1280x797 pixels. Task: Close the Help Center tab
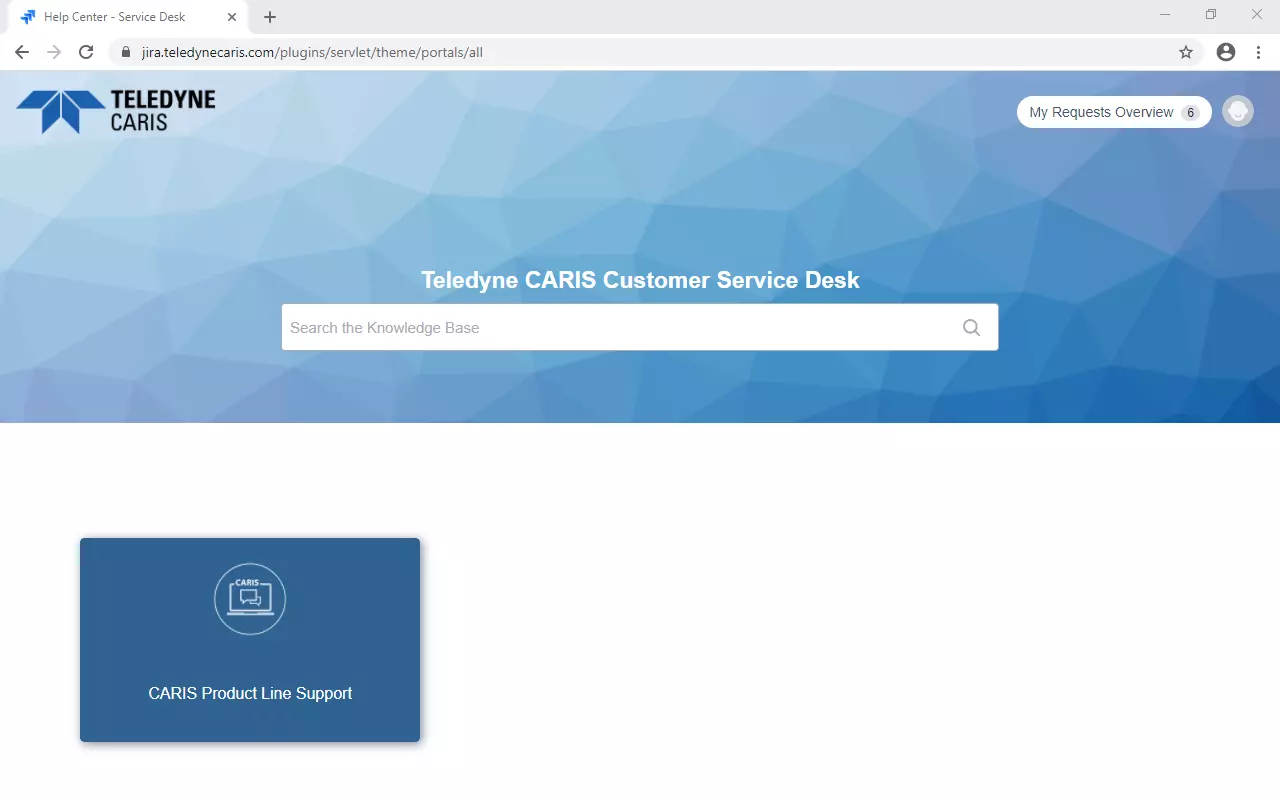[231, 16]
